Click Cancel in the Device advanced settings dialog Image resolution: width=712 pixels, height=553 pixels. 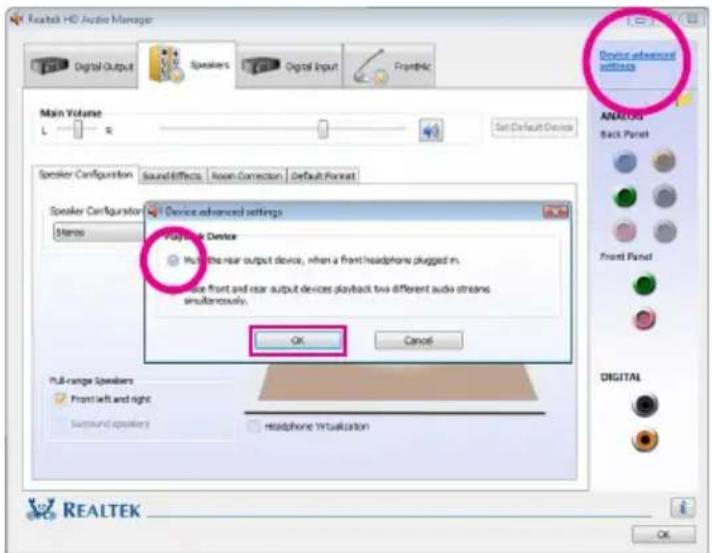(x=419, y=341)
